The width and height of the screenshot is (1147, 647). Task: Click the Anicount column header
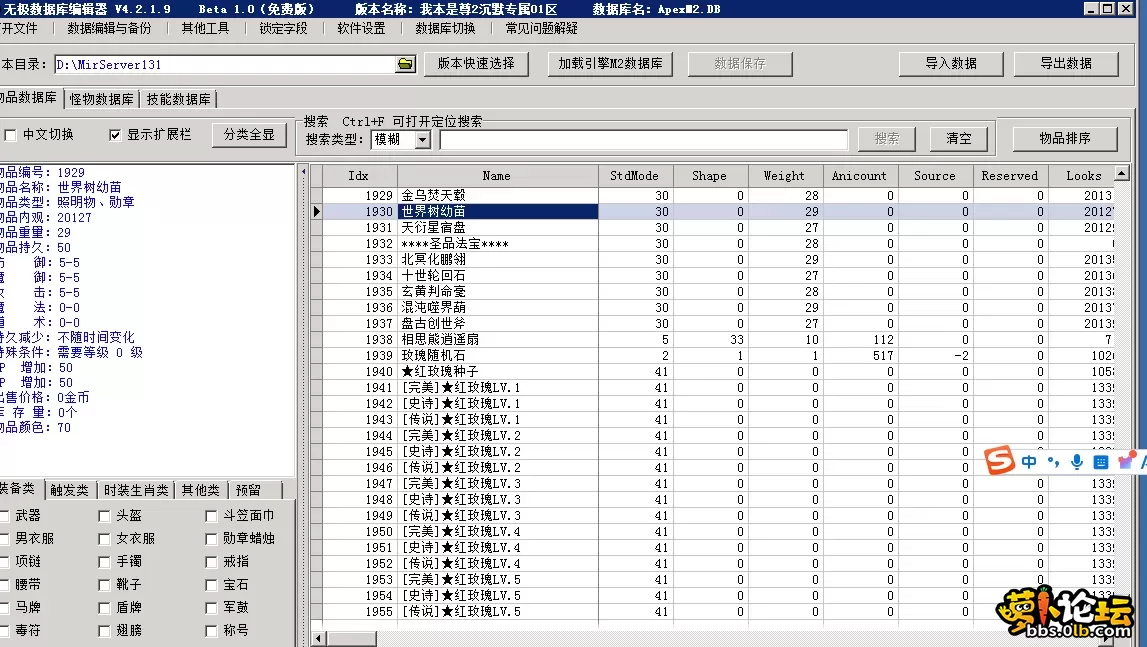point(859,176)
